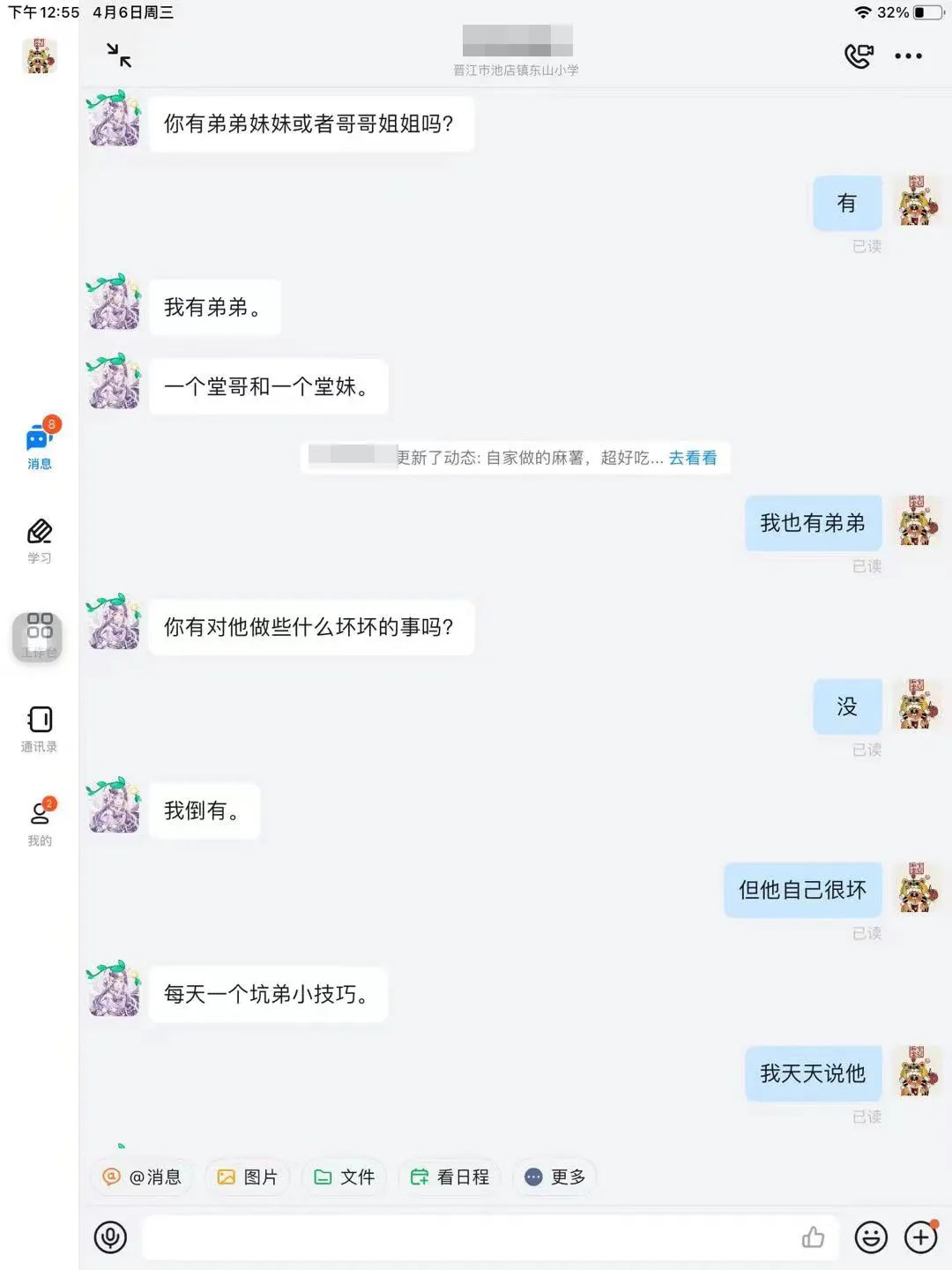Go to the 通讯录 contacts tab

tap(40, 729)
